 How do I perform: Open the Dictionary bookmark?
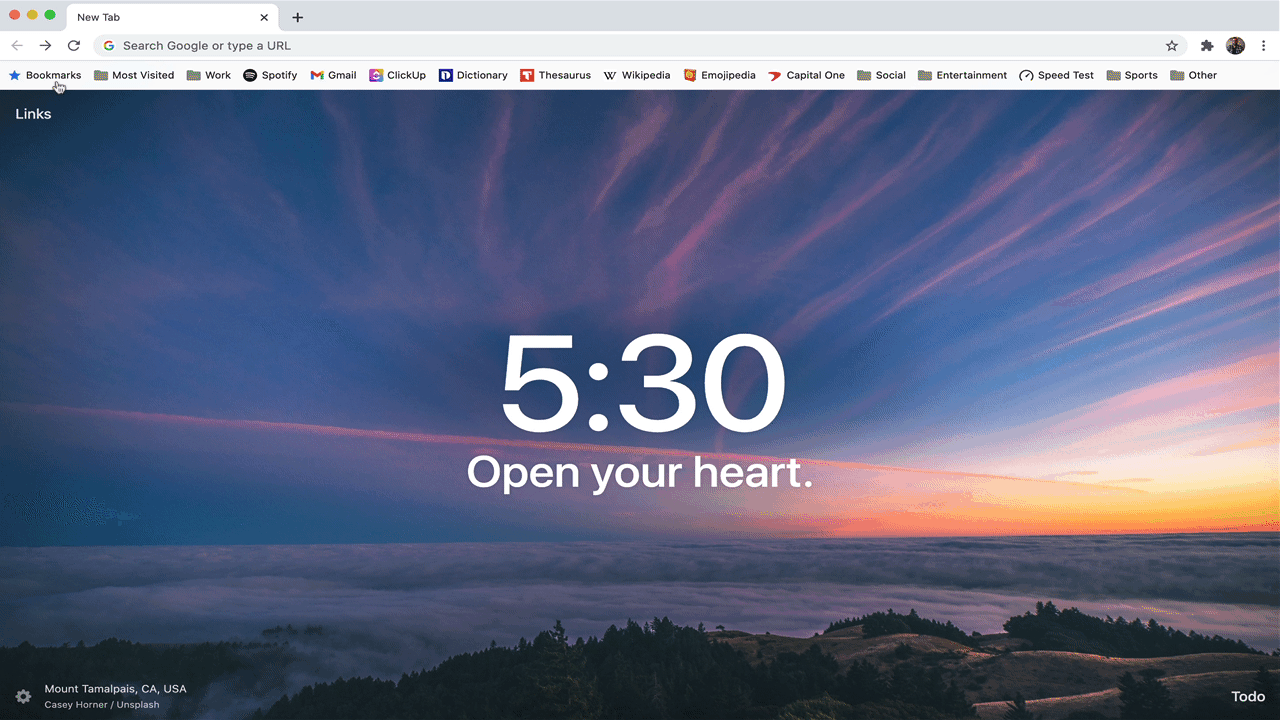pos(473,75)
